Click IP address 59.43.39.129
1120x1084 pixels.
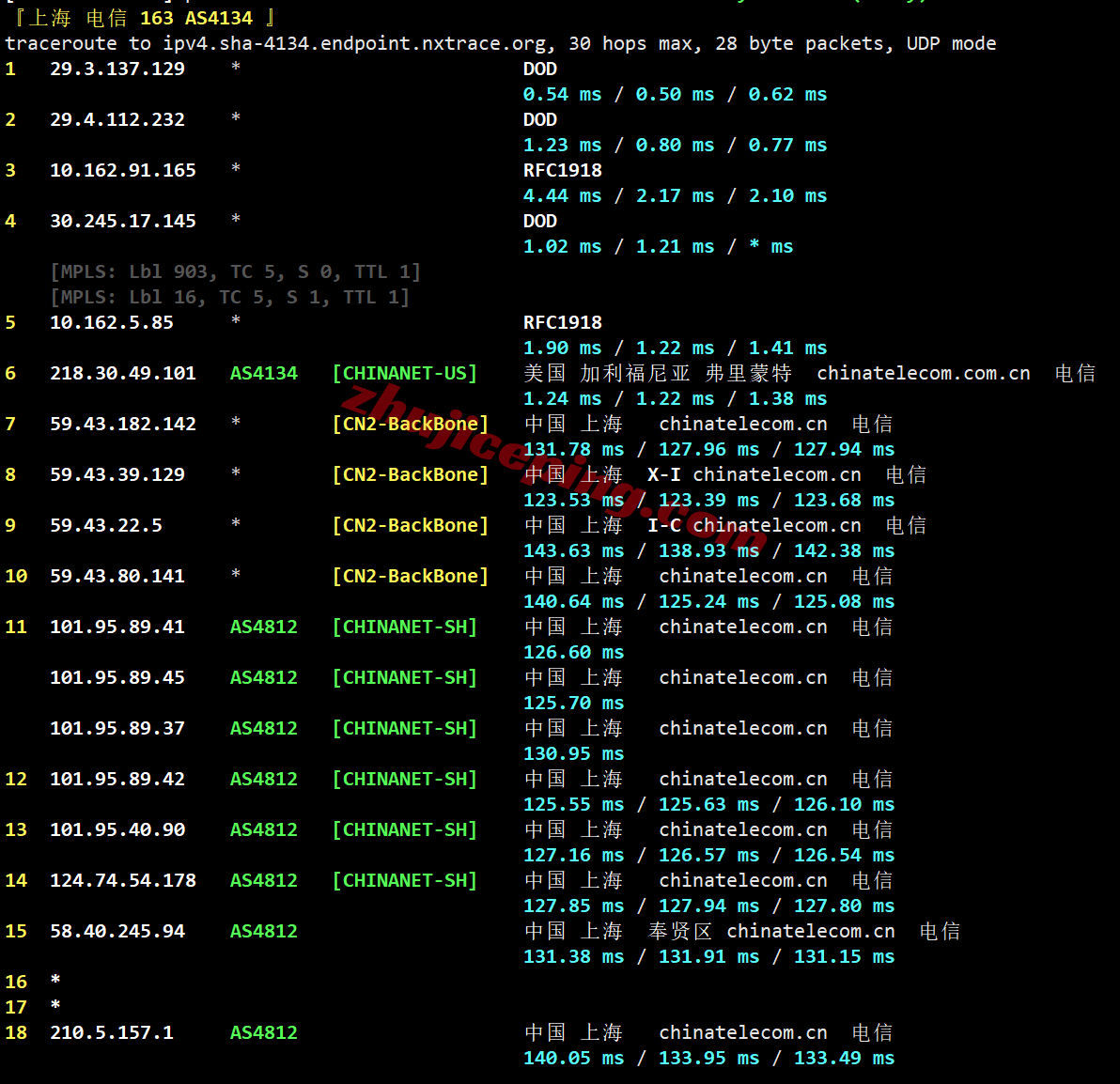(117, 474)
